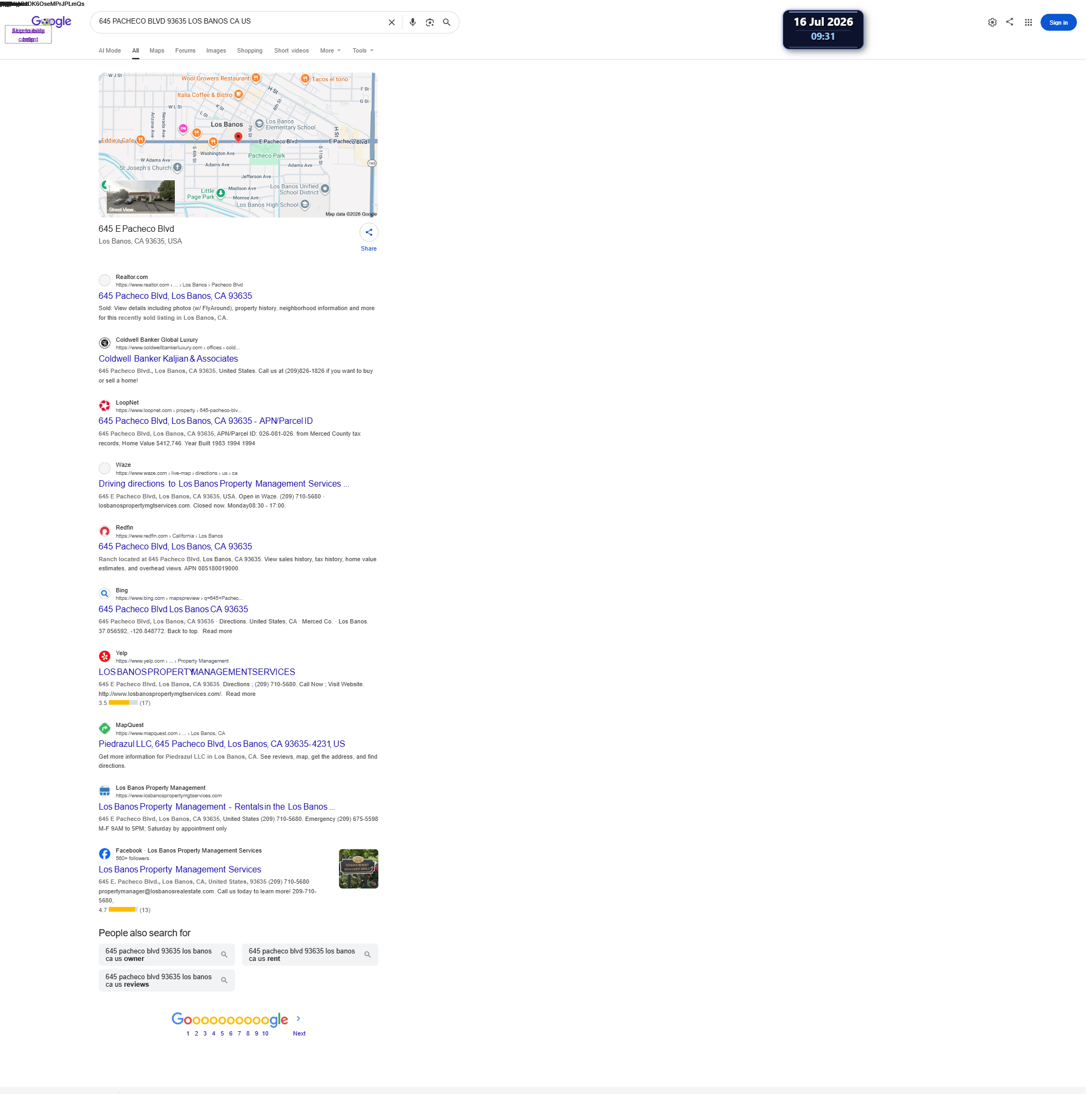
Task: Switch to Images tab
Action: [x=217, y=51]
